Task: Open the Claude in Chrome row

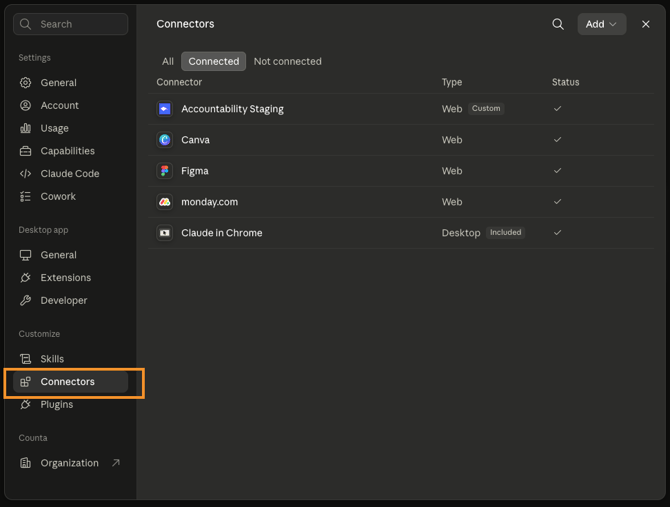Action: (401, 233)
